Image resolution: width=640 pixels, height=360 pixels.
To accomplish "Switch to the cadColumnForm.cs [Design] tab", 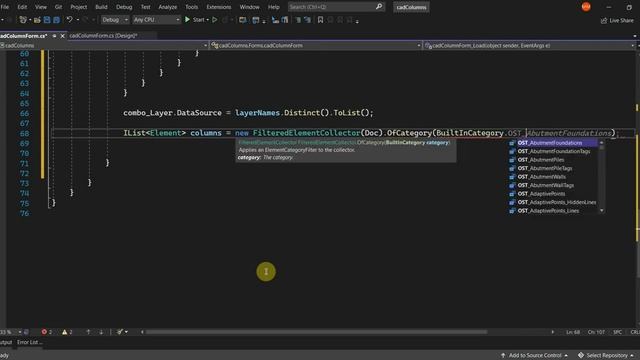I will coord(103,36).
